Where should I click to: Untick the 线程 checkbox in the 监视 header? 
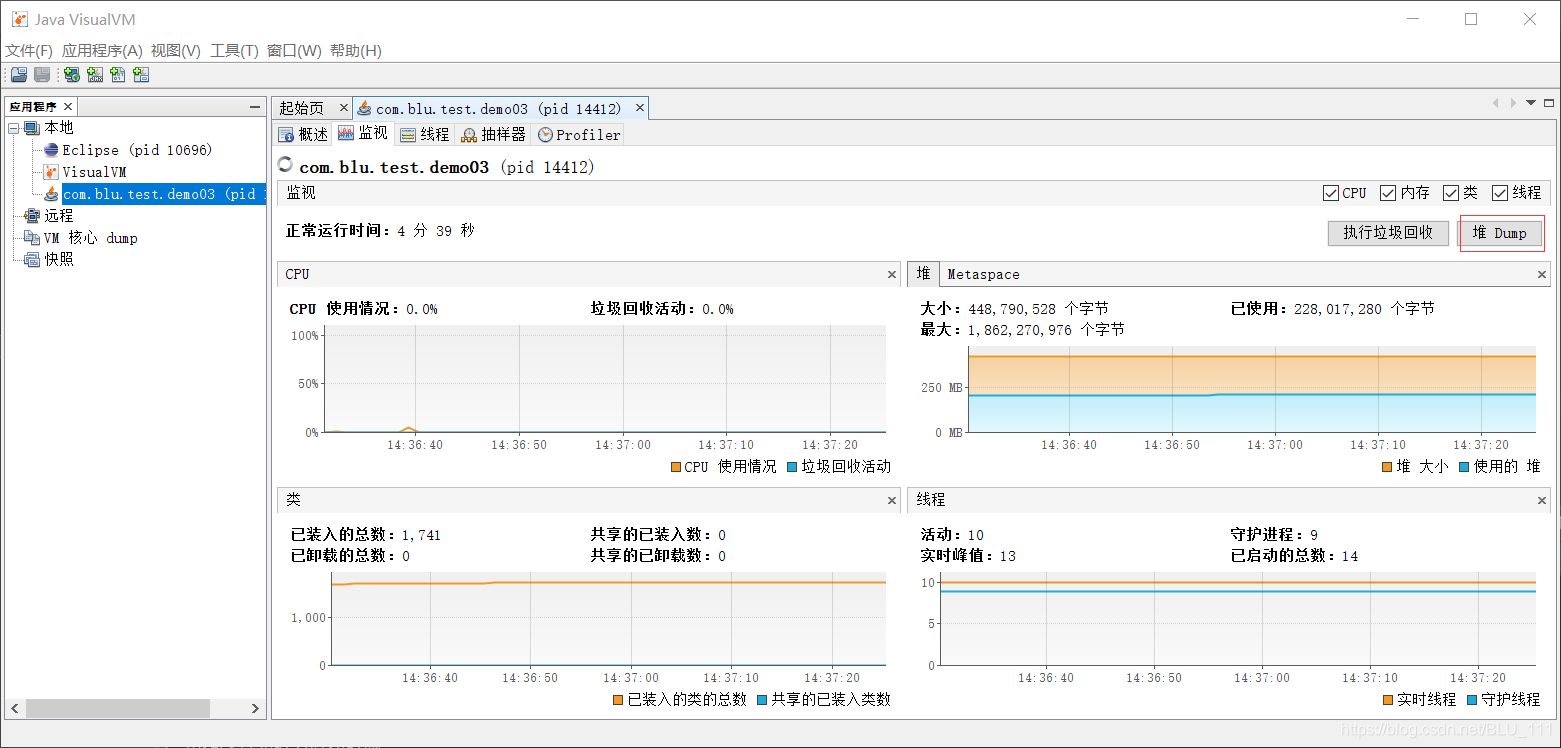pyautogui.click(x=1500, y=193)
